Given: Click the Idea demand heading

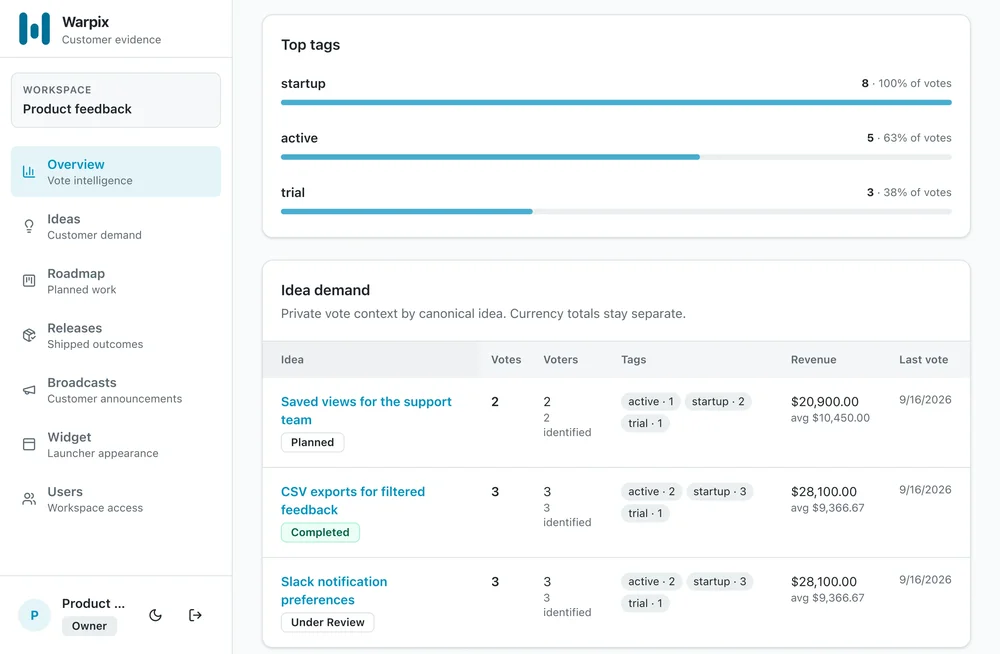Looking at the screenshot, I should pos(325,290).
